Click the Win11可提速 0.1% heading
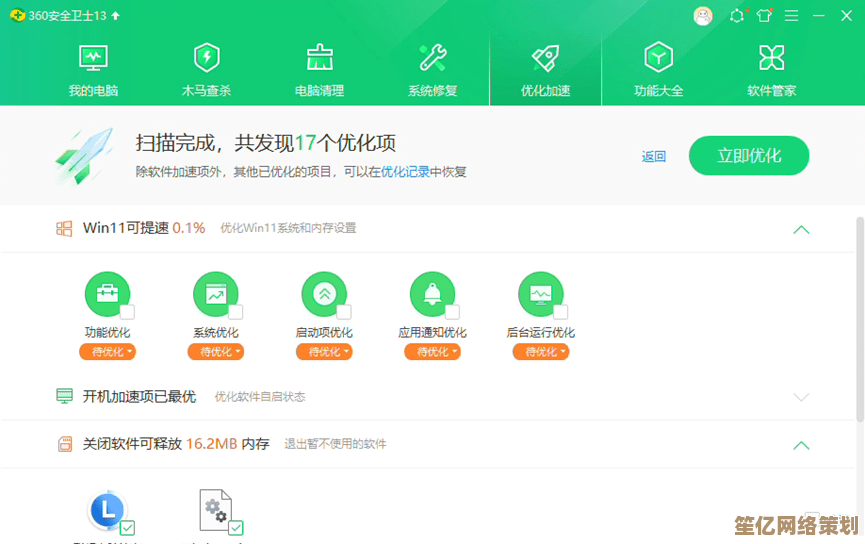 (x=144, y=228)
